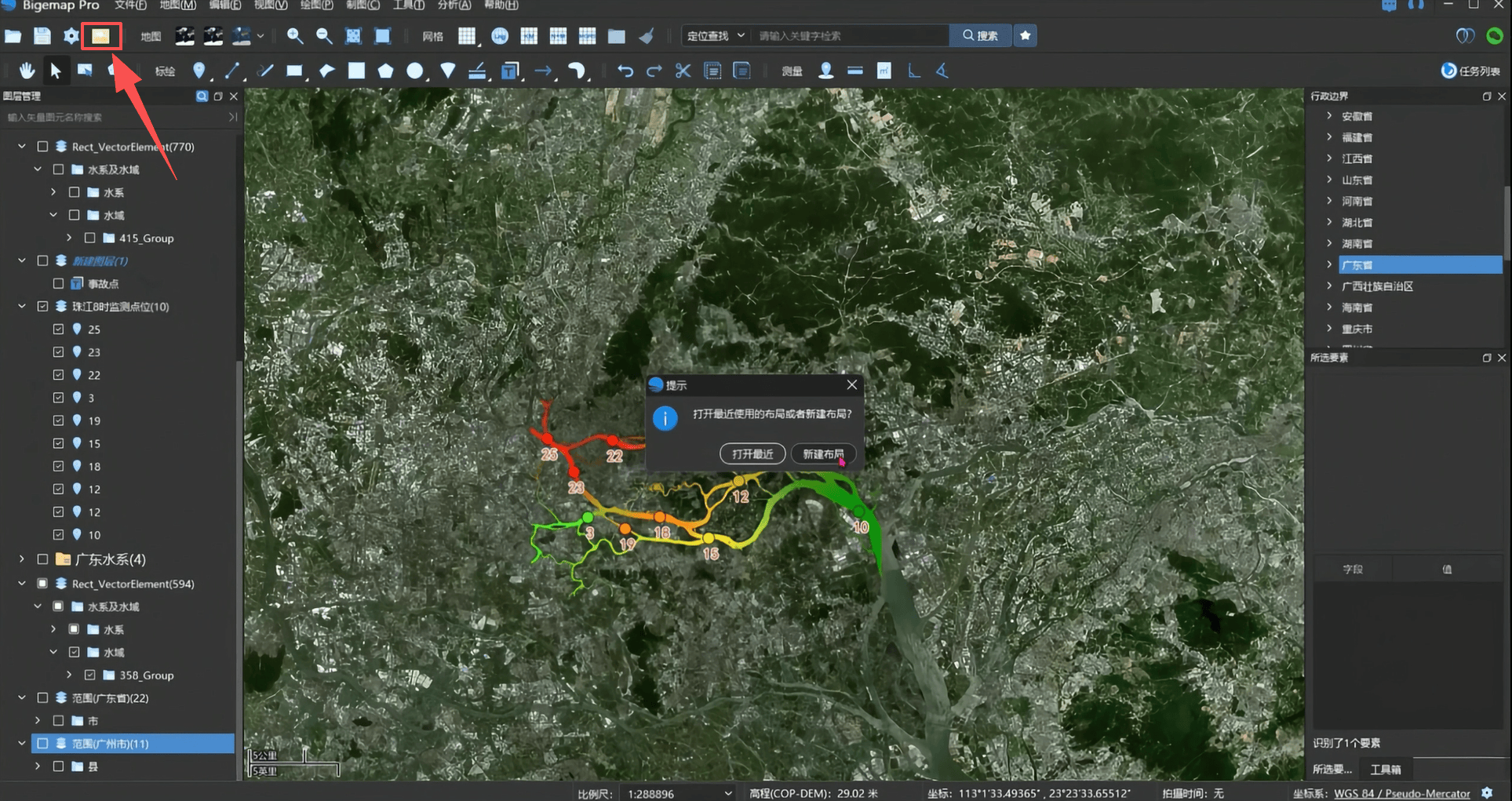Open the 任务列表 task list
The width and height of the screenshot is (1512, 801).
point(1471,71)
